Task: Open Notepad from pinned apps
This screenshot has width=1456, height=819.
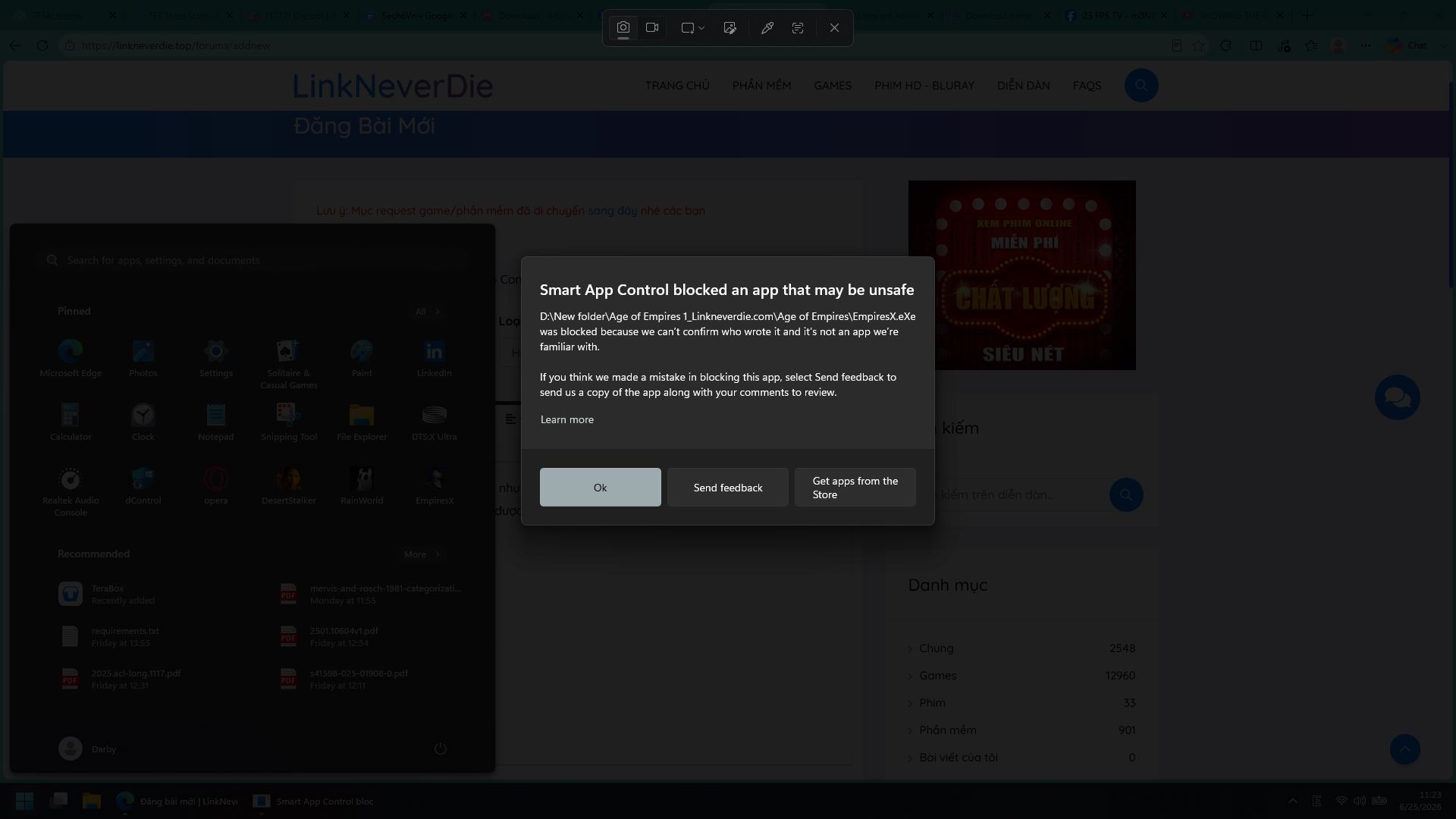Action: 216,422
